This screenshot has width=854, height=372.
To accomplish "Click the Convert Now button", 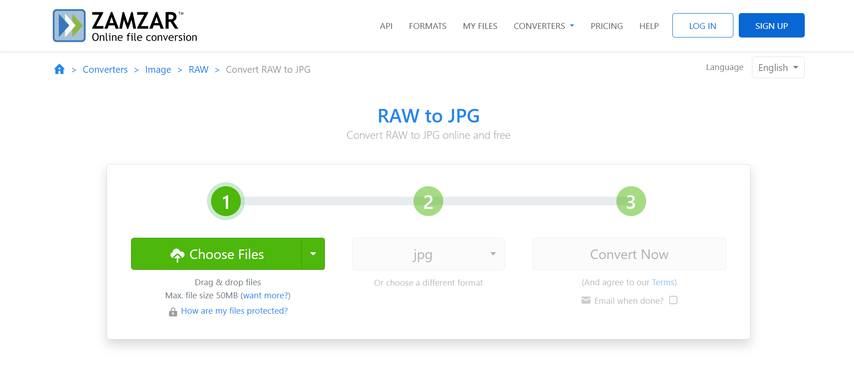I will 629,254.
